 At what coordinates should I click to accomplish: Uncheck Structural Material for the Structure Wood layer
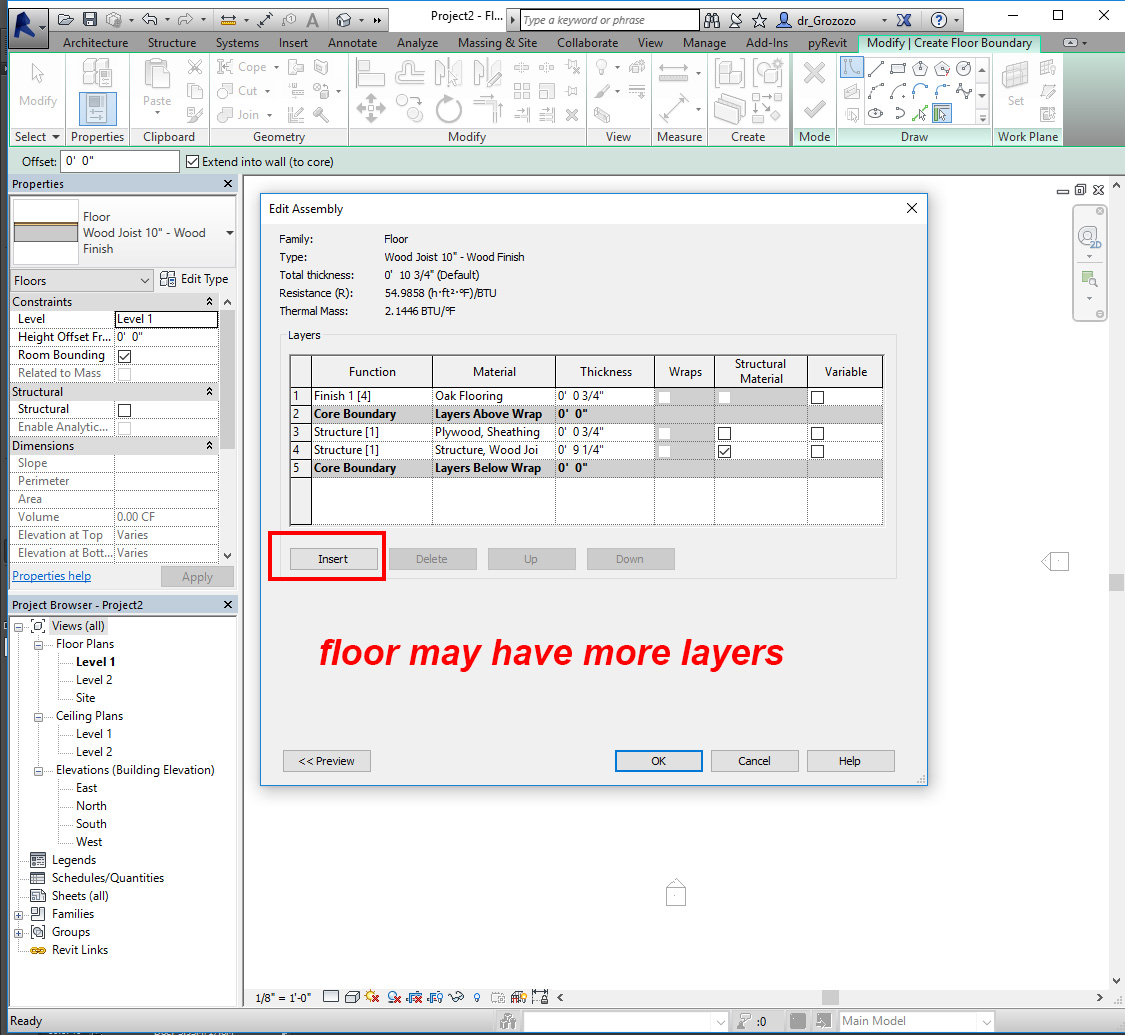pyautogui.click(x=725, y=450)
